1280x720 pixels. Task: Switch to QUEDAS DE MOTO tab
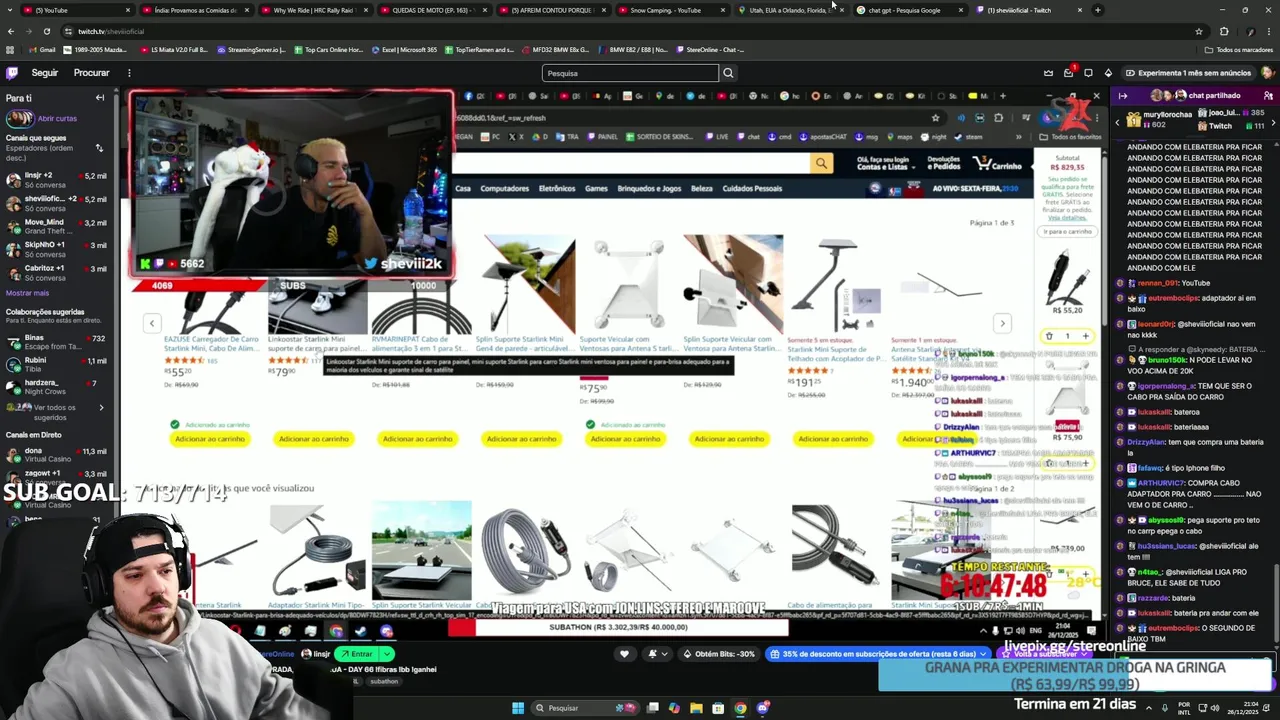pyautogui.click(x=433, y=10)
